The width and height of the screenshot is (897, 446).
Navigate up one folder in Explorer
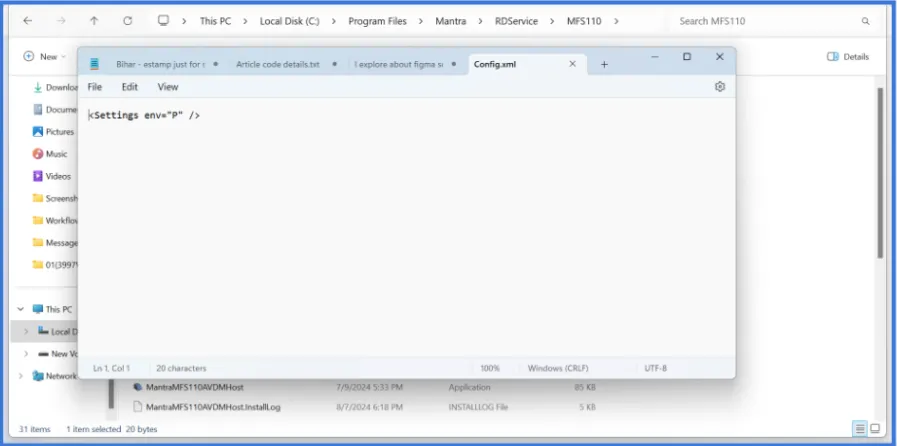click(94, 21)
